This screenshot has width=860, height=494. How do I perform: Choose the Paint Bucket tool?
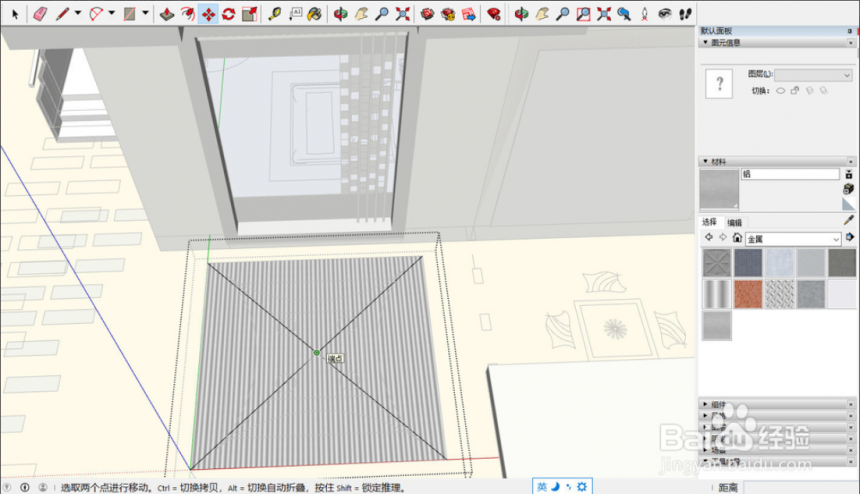[x=314, y=14]
